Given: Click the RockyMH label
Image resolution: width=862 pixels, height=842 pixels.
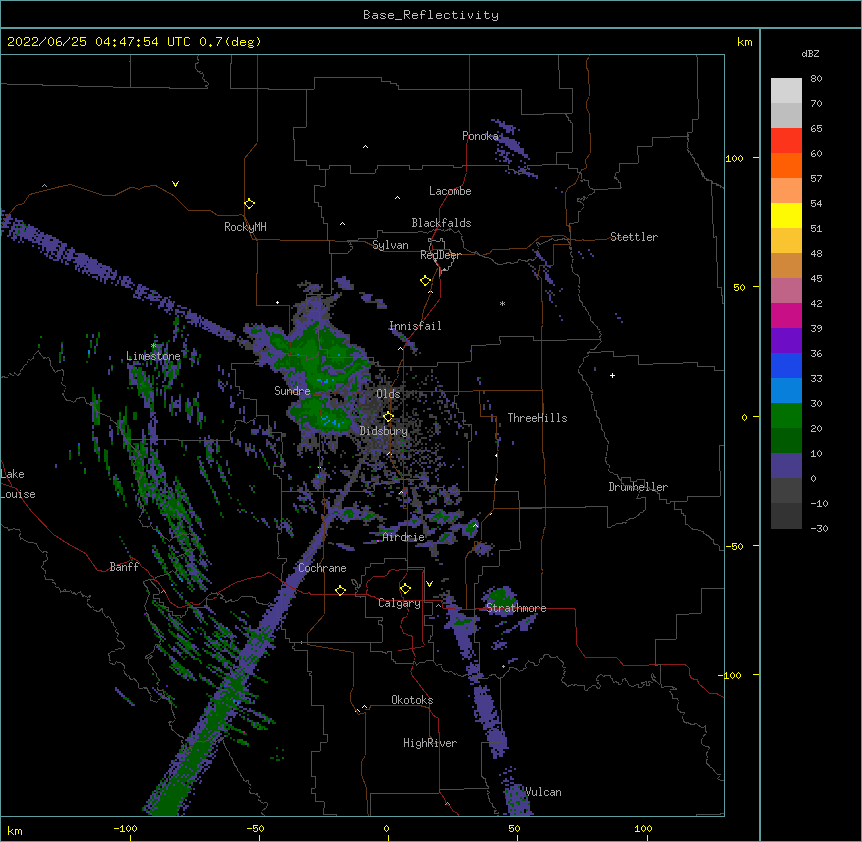Looking at the screenshot, I should (x=245, y=227).
